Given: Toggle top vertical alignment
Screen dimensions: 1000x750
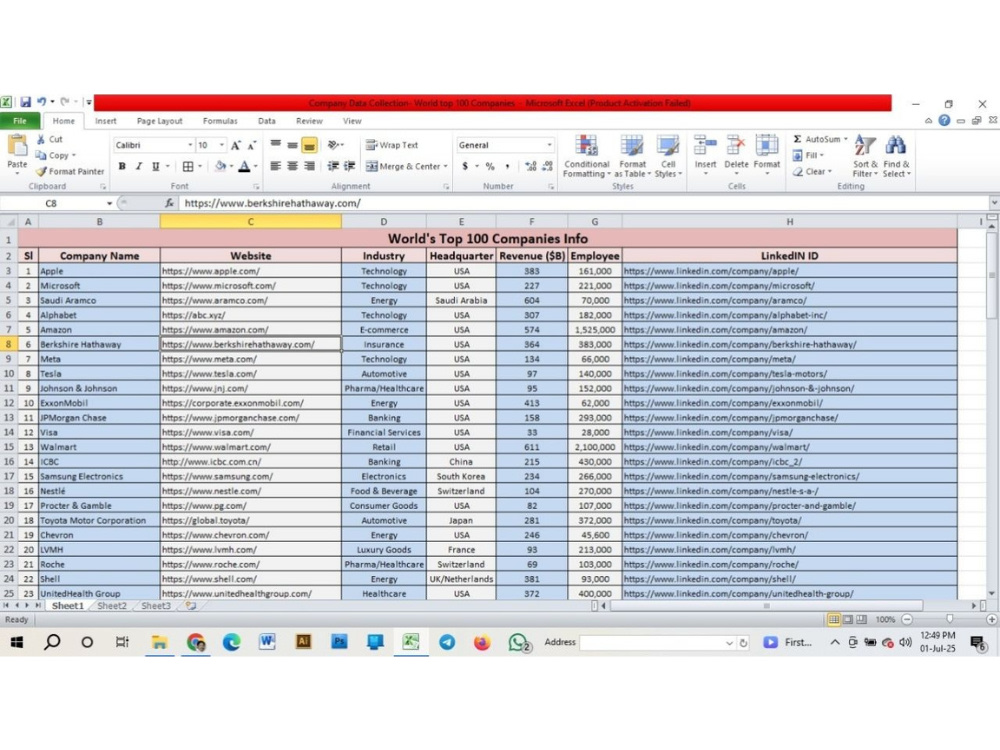Looking at the screenshot, I should coord(276,145).
